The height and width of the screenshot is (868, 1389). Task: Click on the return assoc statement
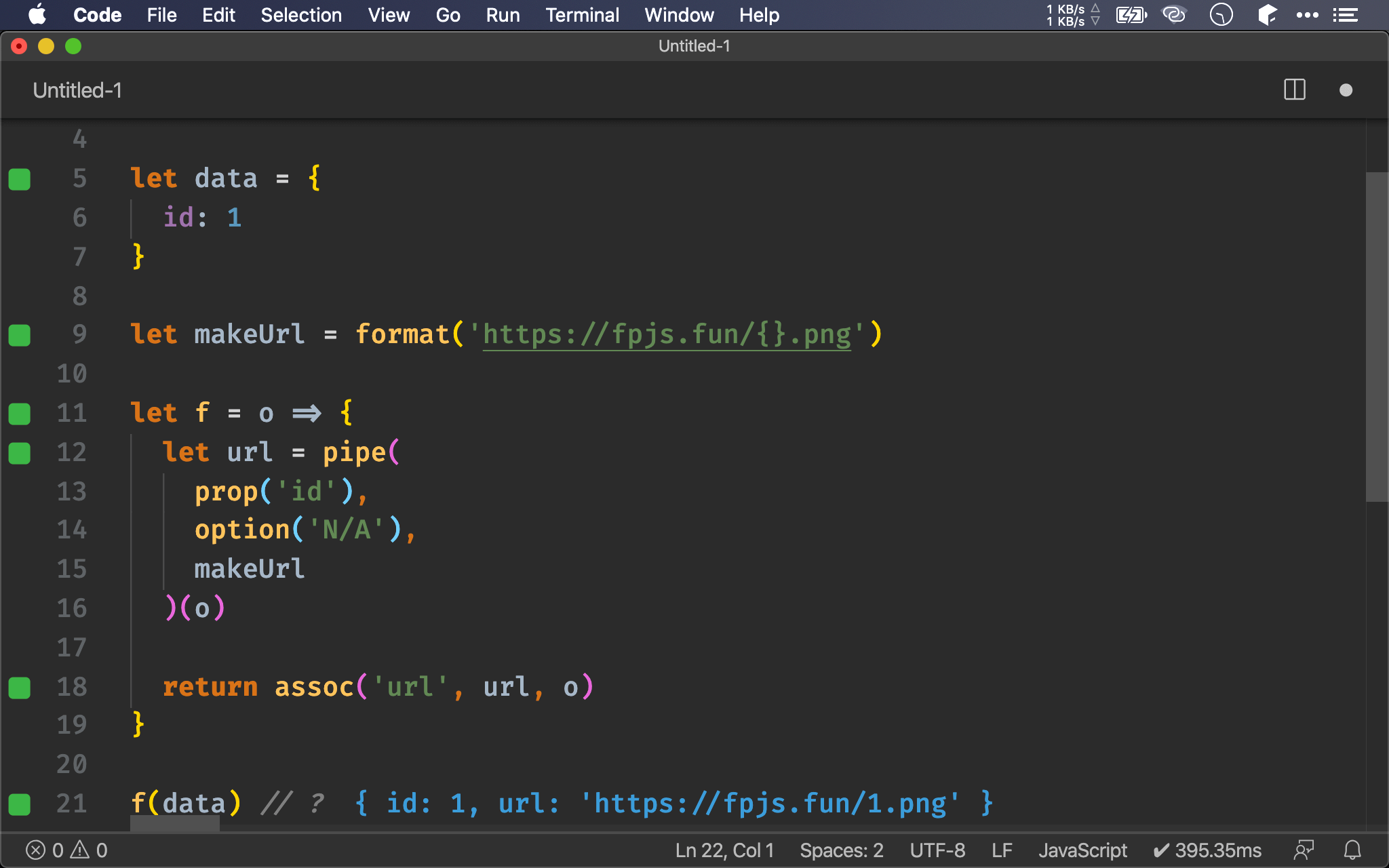pyautogui.click(x=378, y=687)
